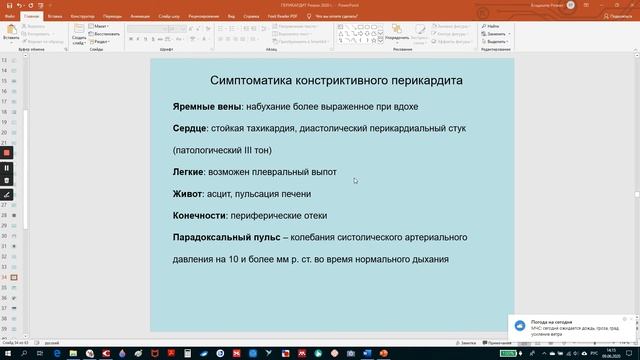The height and width of the screenshot is (360, 640).
Task: Save the presentation from Quick Access toolbar
Action: 9,5
